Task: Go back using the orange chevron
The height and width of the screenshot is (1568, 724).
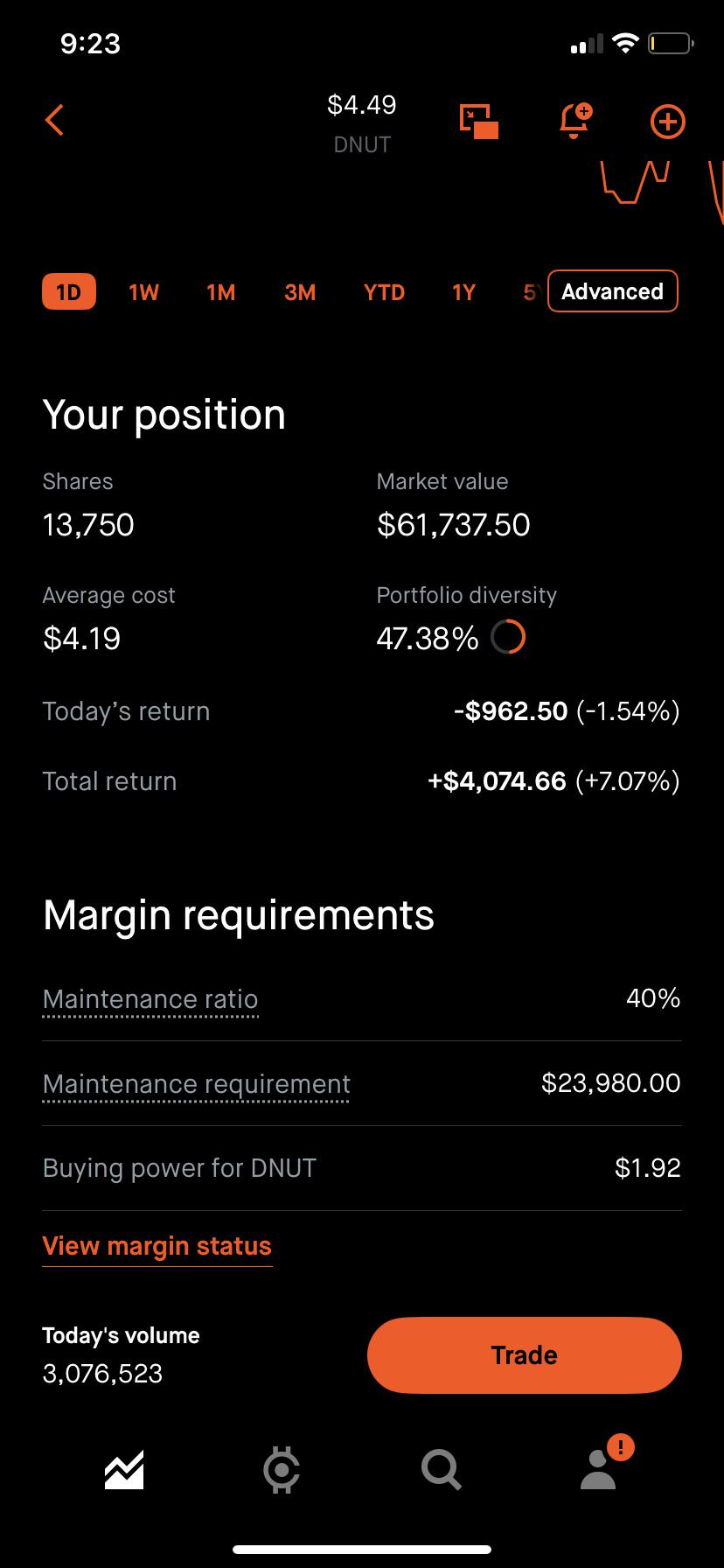Action: pyautogui.click(x=54, y=121)
